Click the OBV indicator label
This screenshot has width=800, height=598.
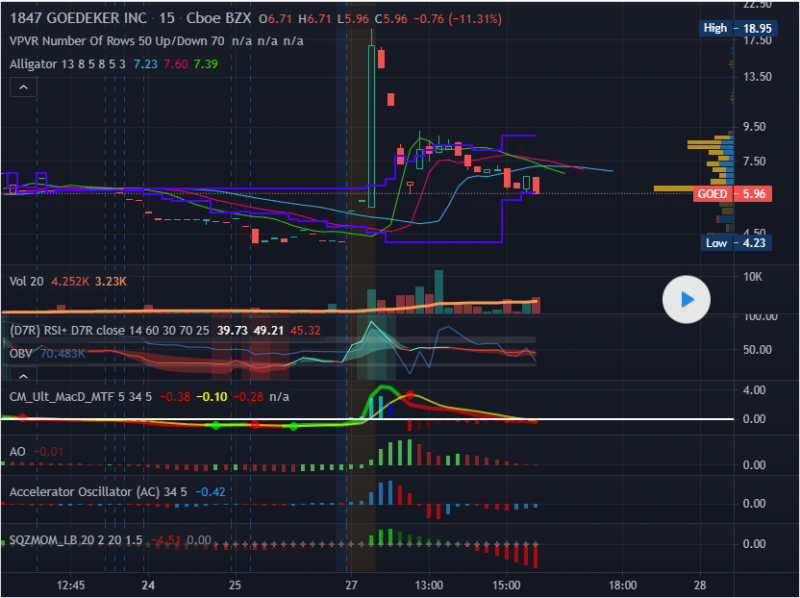pyautogui.click(x=22, y=352)
